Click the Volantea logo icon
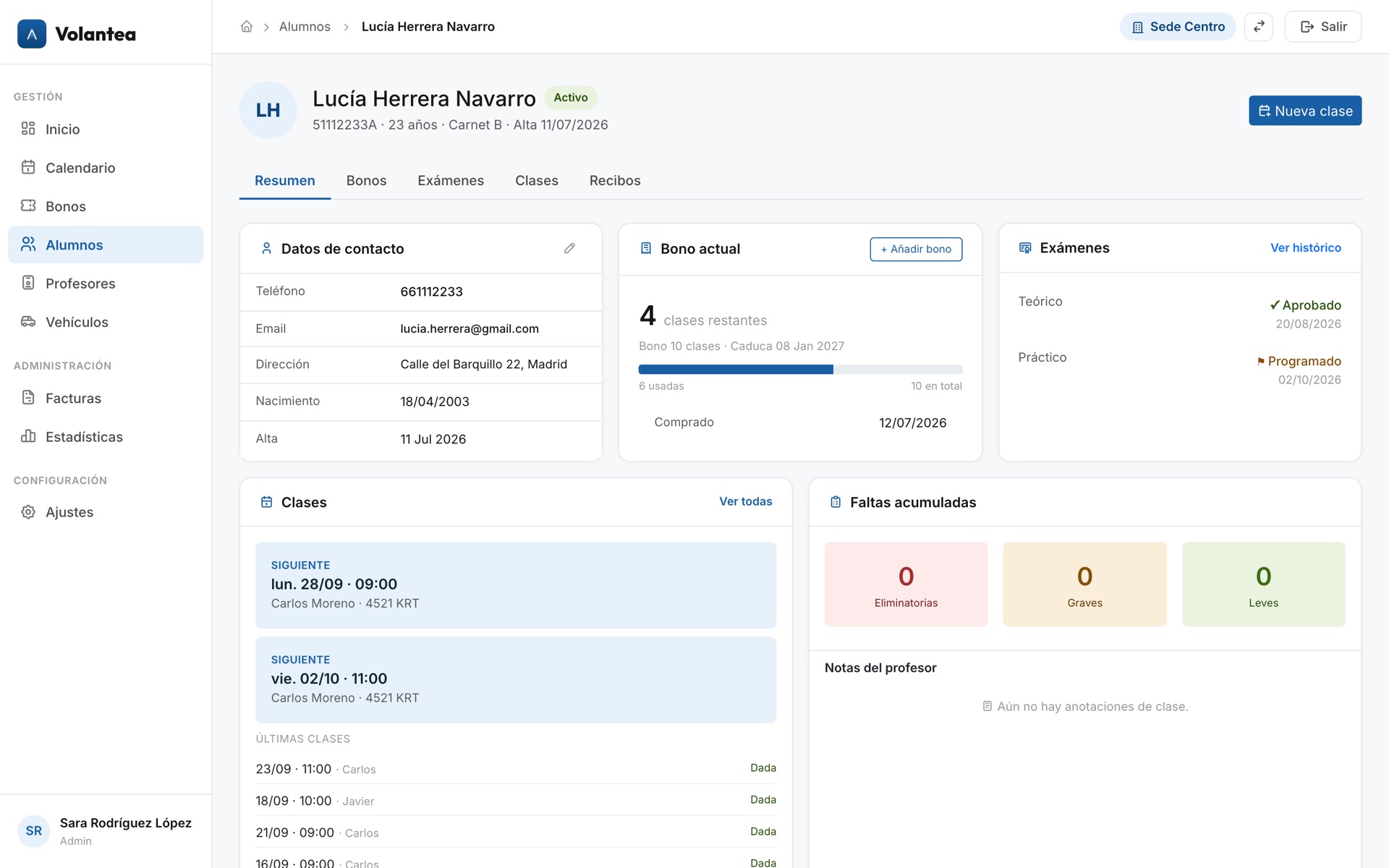Viewport: 1389px width, 868px height. tap(32, 34)
